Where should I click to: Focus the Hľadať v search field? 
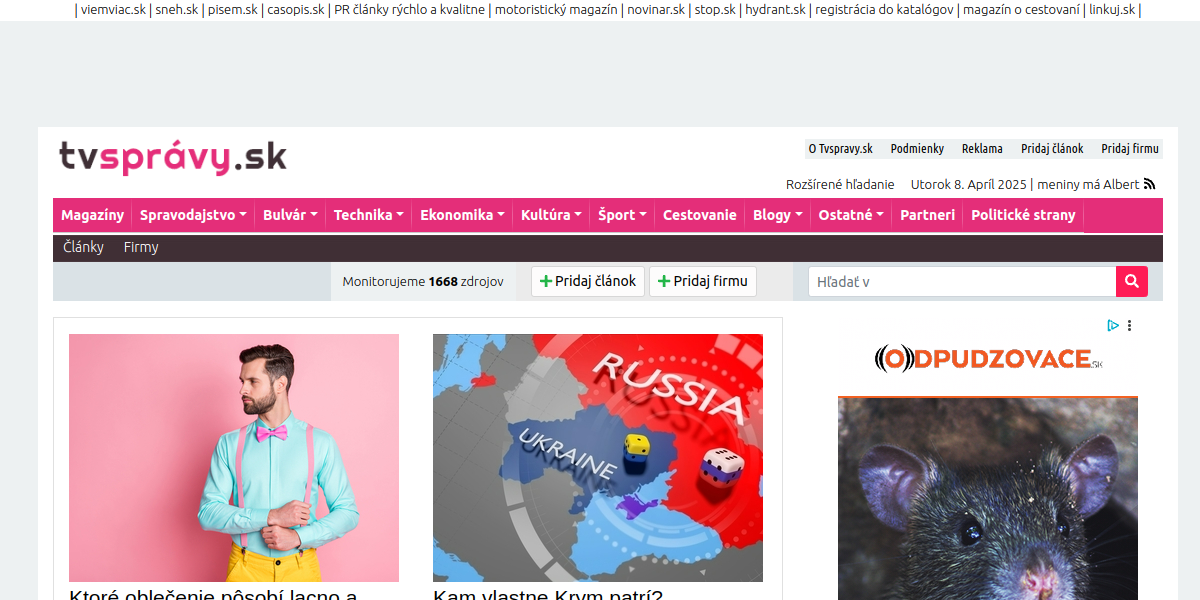point(962,282)
